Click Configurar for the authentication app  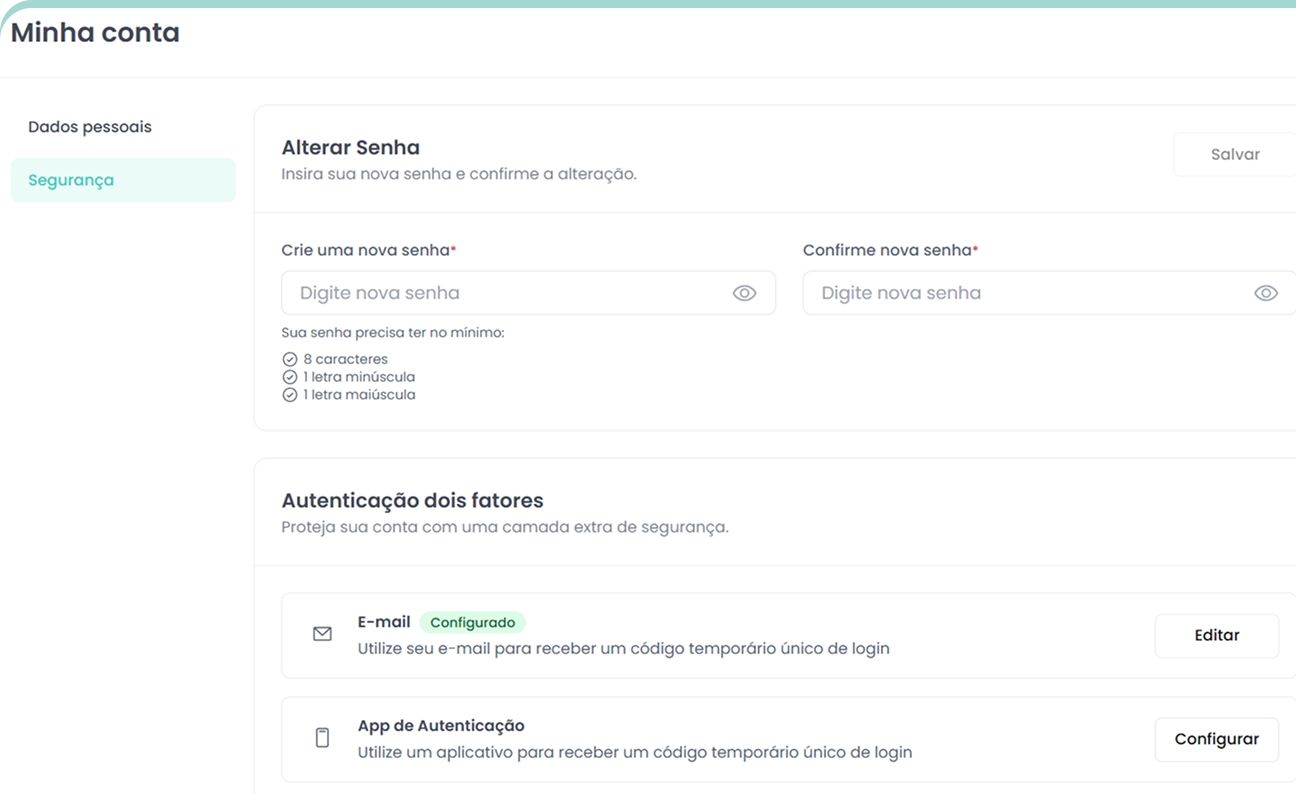click(x=1216, y=739)
